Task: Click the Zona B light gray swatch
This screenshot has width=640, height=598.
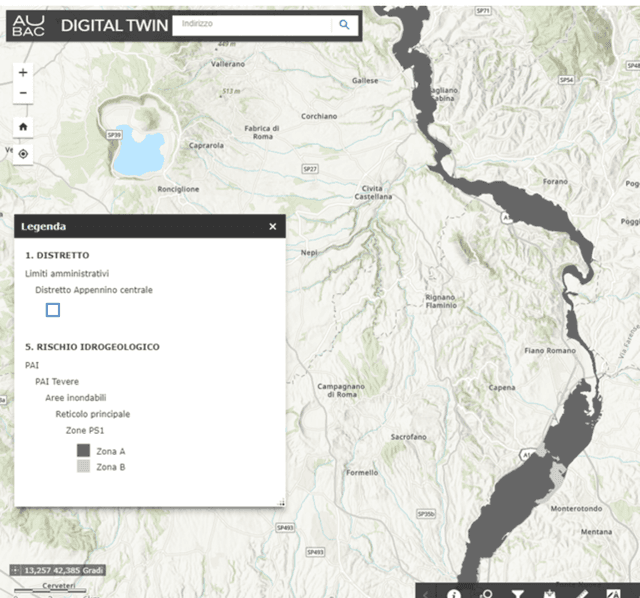Action: (x=84, y=466)
